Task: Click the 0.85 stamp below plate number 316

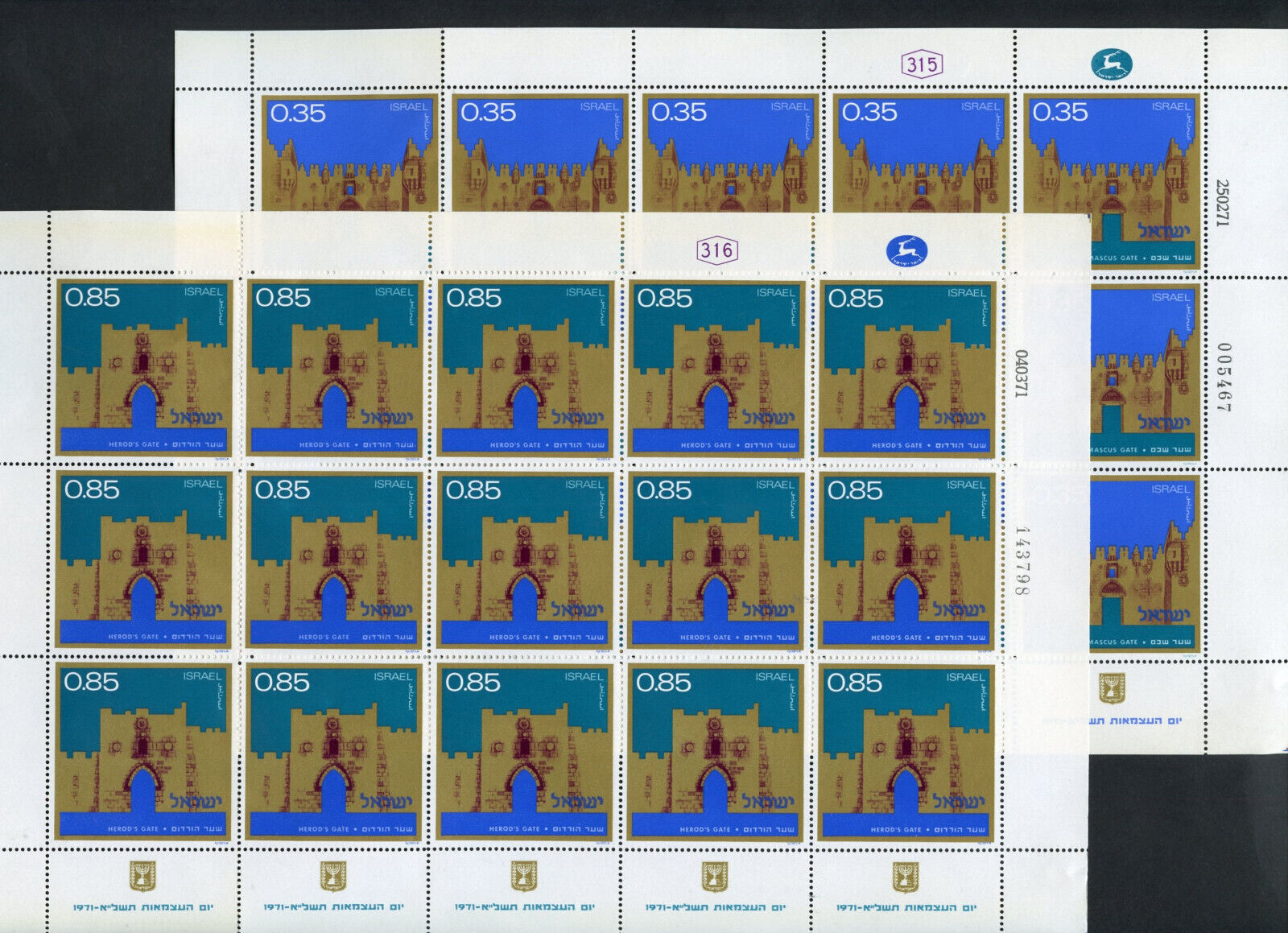Action: click(x=716, y=369)
